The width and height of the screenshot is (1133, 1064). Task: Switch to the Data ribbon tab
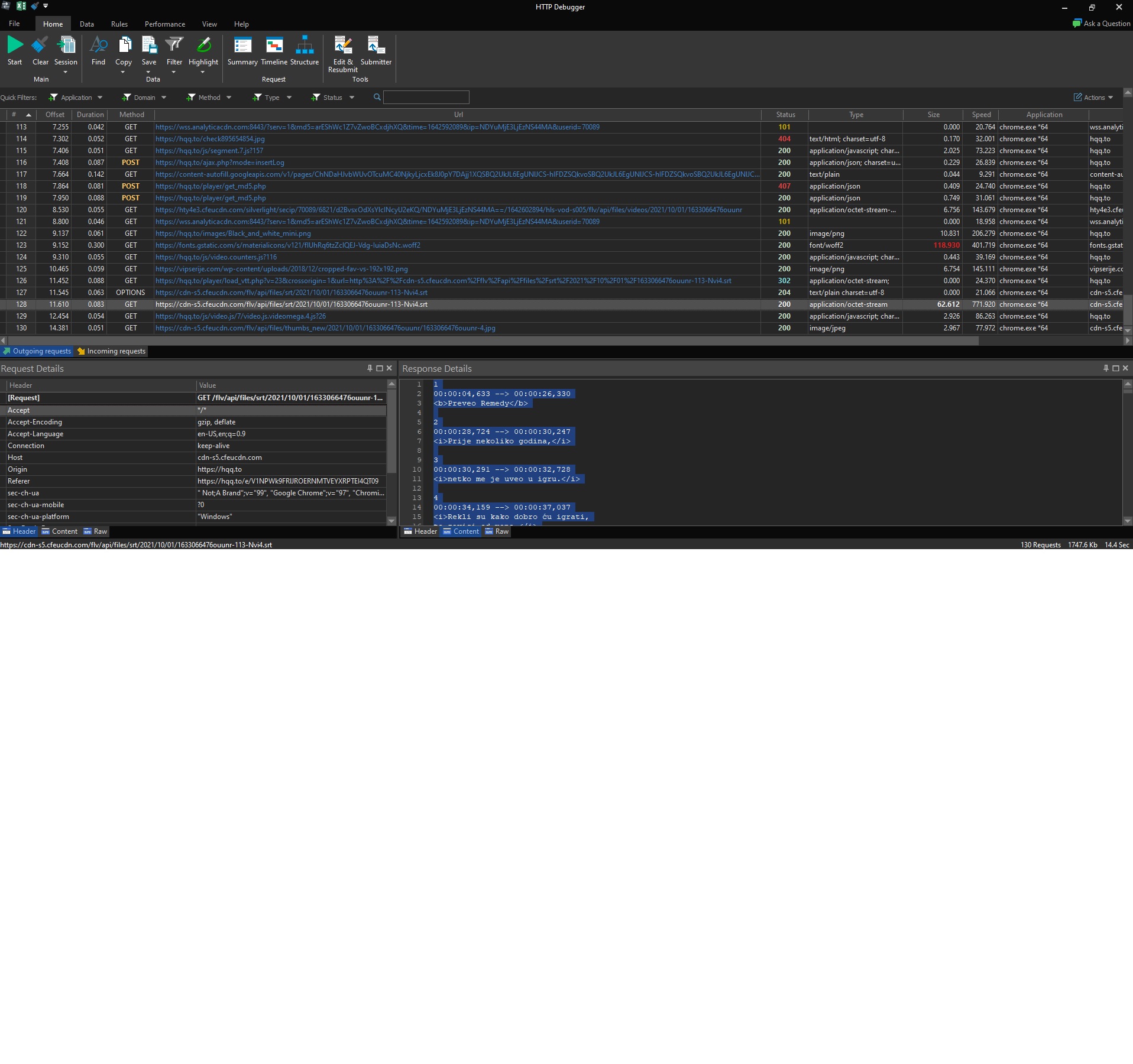pos(87,24)
